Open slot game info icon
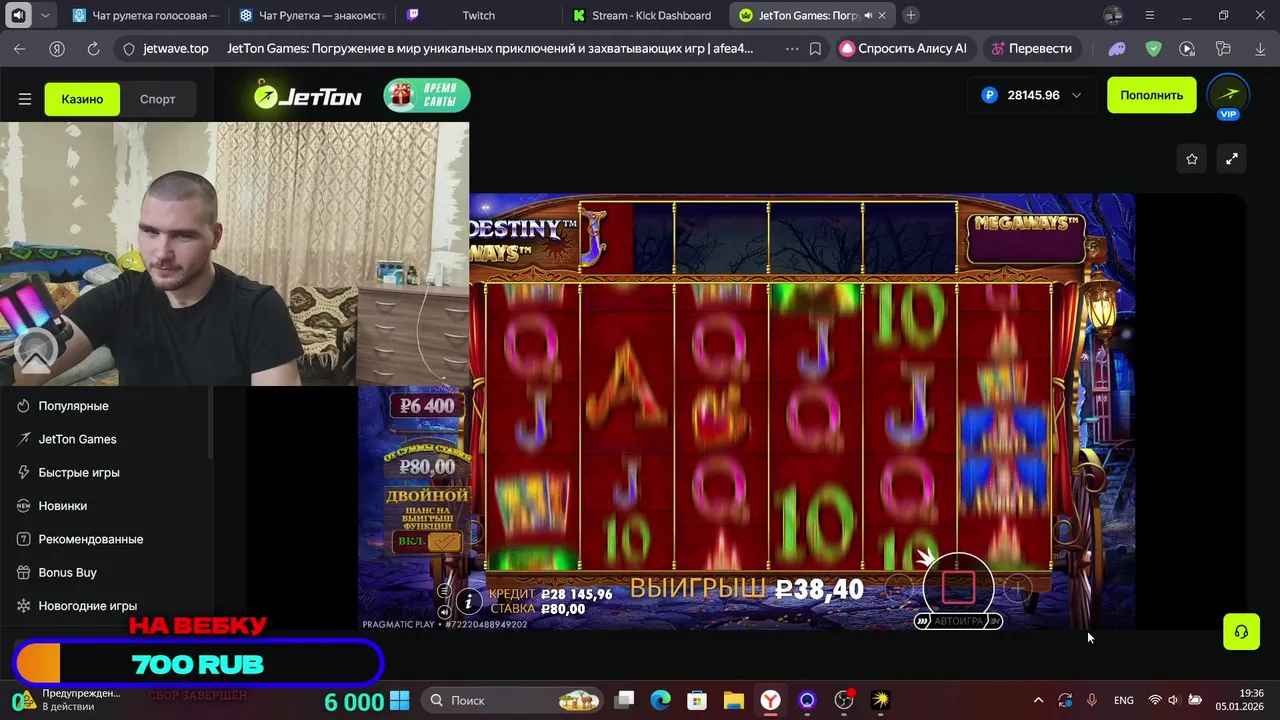The image size is (1280, 720). tap(468, 601)
